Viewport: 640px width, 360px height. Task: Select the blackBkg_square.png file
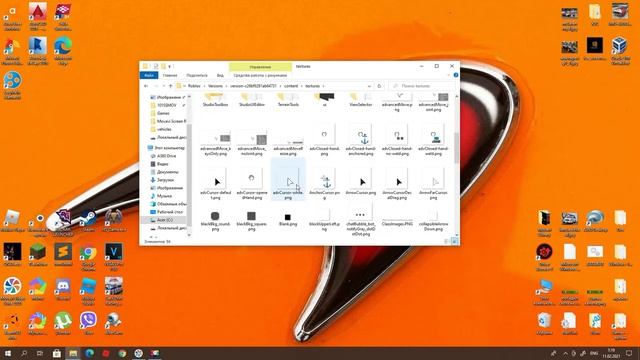tap(251, 220)
